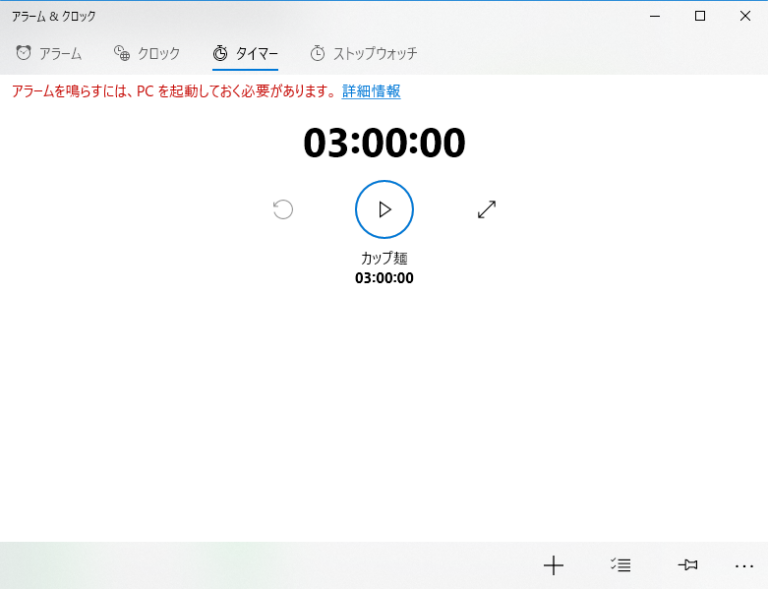Switch to the アラーム tab label
Viewport: 768px width, 589px height.
[x=60, y=54]
